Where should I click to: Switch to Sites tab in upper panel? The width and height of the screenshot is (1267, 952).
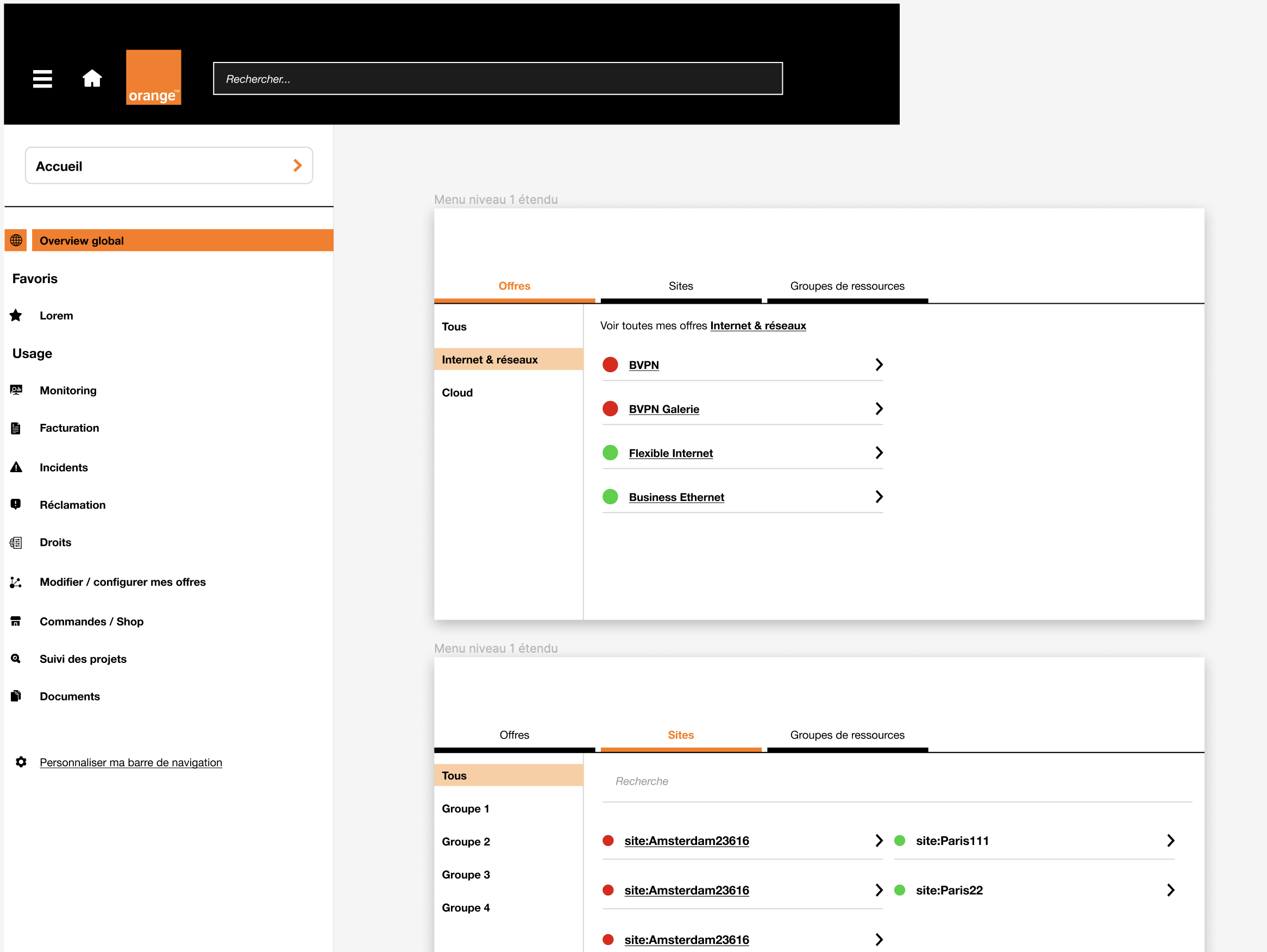(680, 286)
